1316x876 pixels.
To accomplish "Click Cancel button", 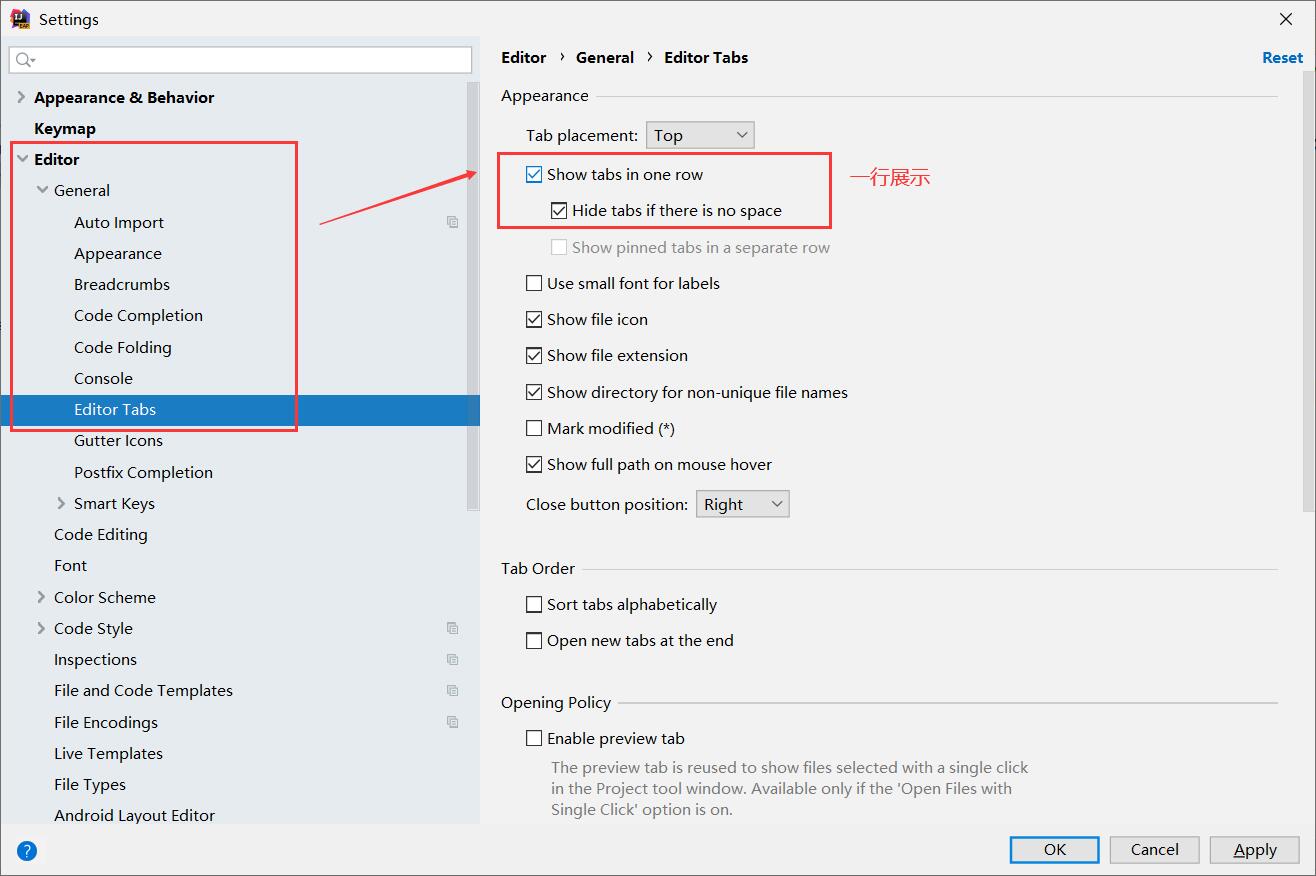I will [1155, 849].
